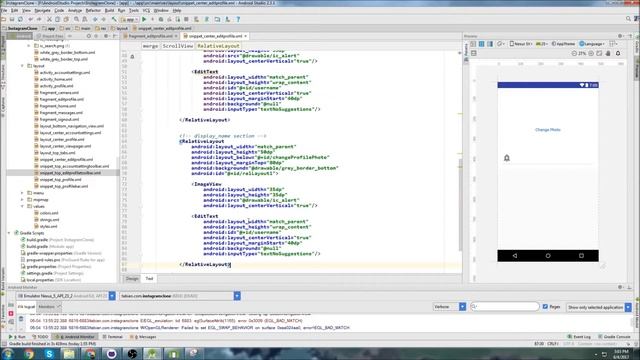Image resolution: width=640 pixels, height=360 pixels.
Task: Open colors.xml under values
Action: 49,213
